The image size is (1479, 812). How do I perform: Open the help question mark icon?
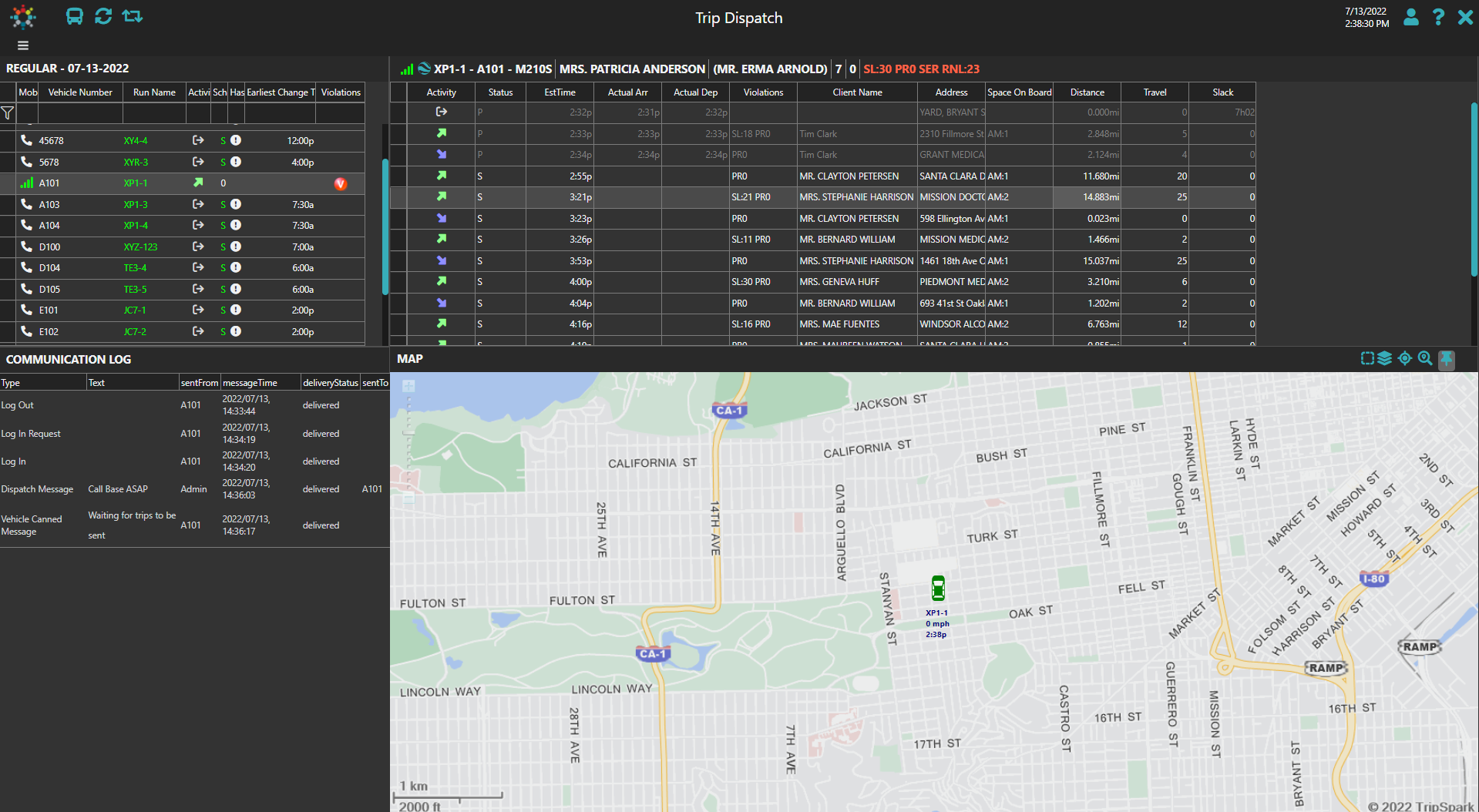(1438, 17)
